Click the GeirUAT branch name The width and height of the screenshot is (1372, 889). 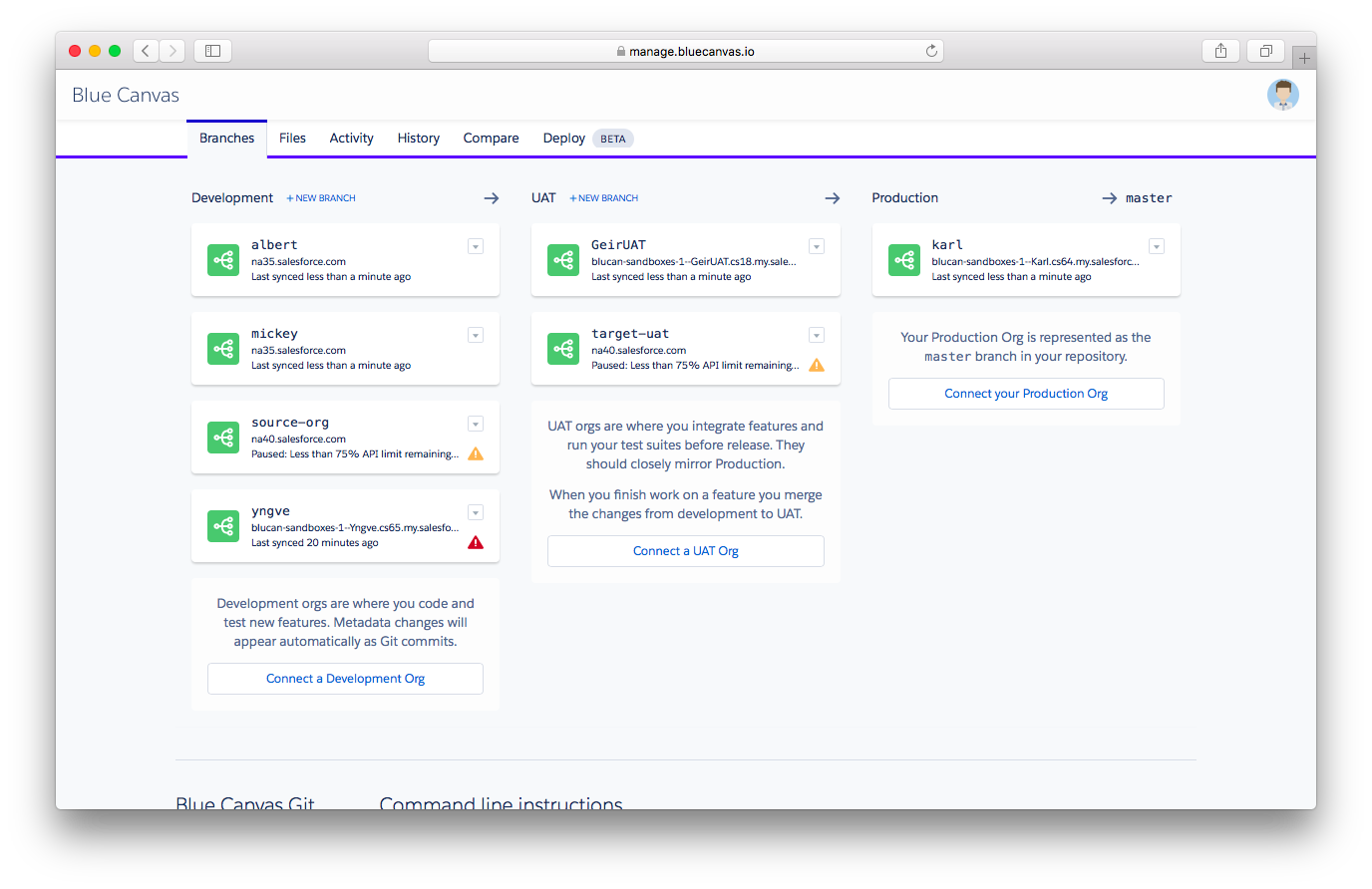click(618, 245)
